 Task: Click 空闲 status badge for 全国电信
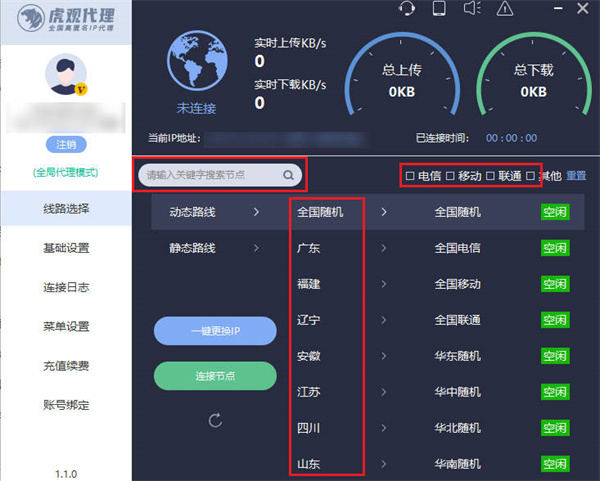click(555, 248)
